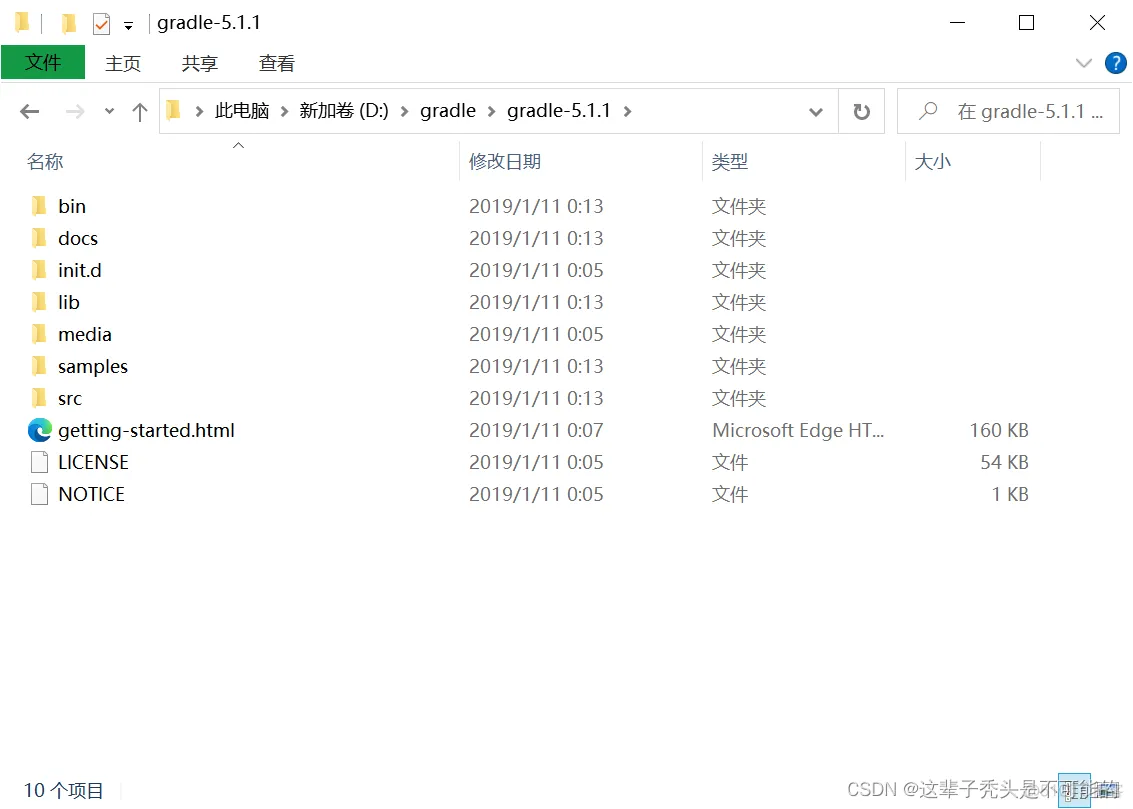The height and width of the screenshot is (809, 1133).
Task: Navigate to 此电脑 in address bar
Action: 242,111
